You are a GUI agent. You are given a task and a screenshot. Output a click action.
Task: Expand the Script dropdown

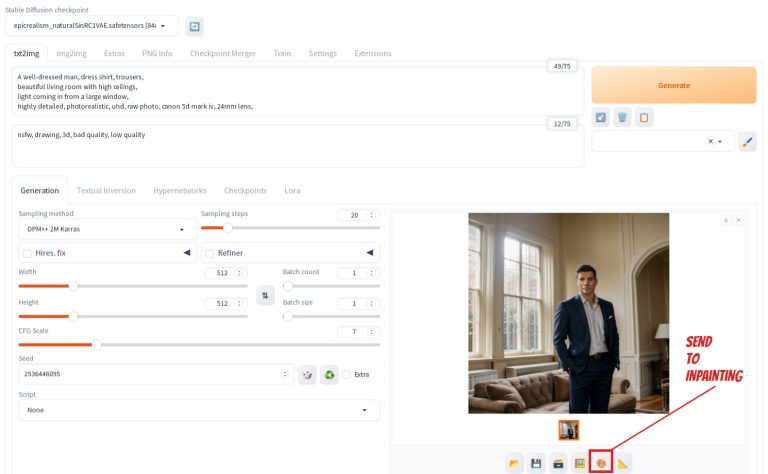pyautogui.click(x=198, y=410)
